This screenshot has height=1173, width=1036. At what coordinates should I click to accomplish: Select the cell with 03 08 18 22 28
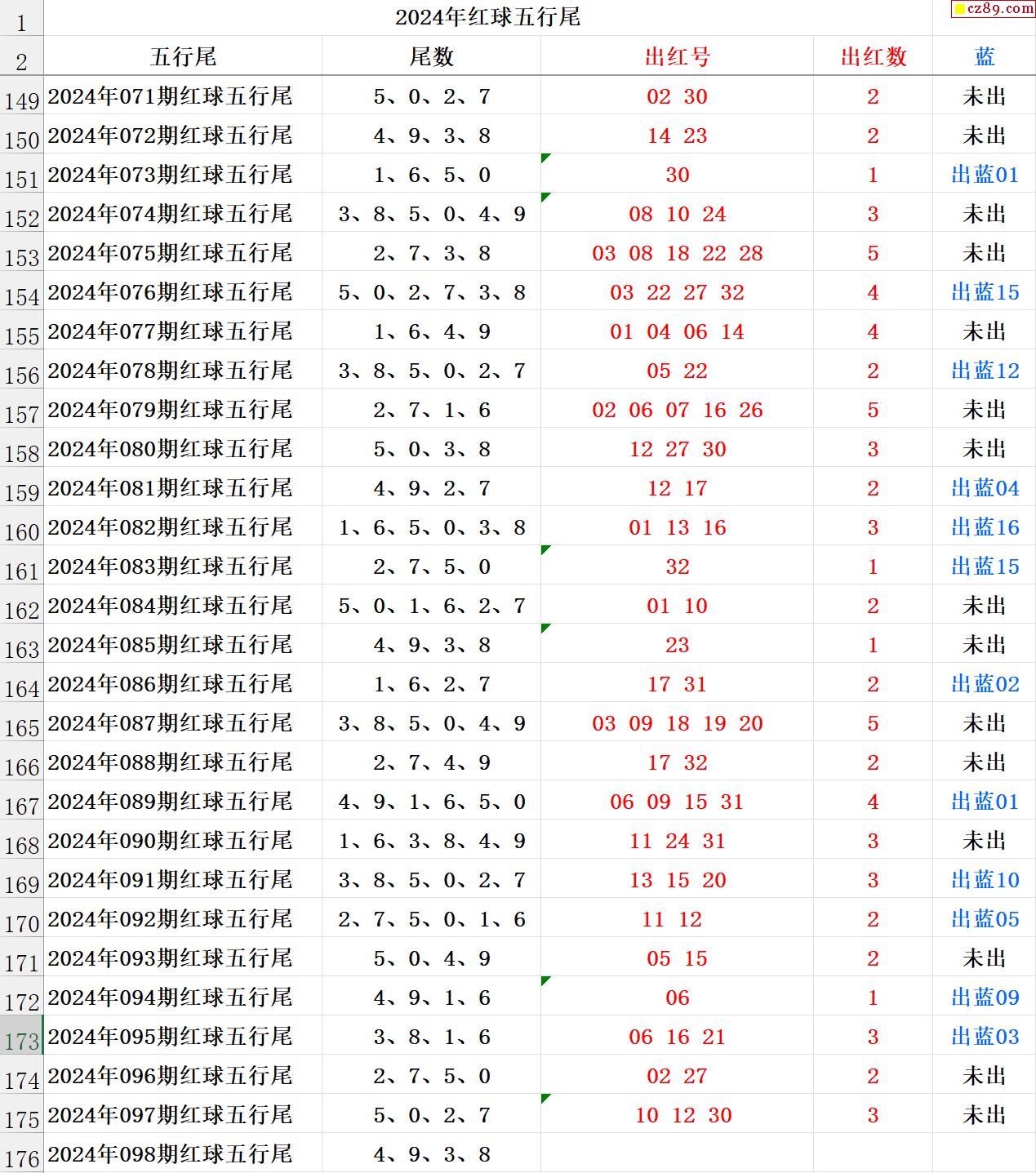677,253
